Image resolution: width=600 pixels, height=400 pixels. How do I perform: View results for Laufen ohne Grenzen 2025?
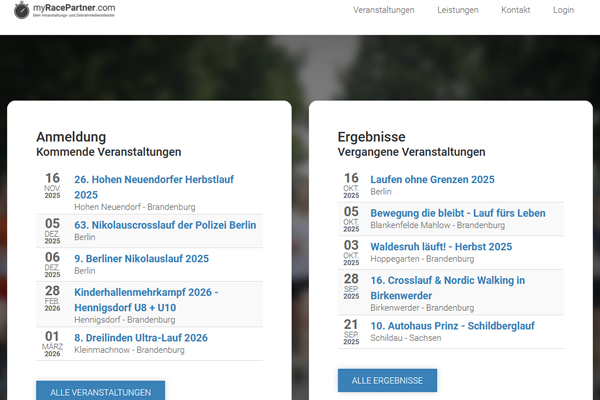coord(432,180)
